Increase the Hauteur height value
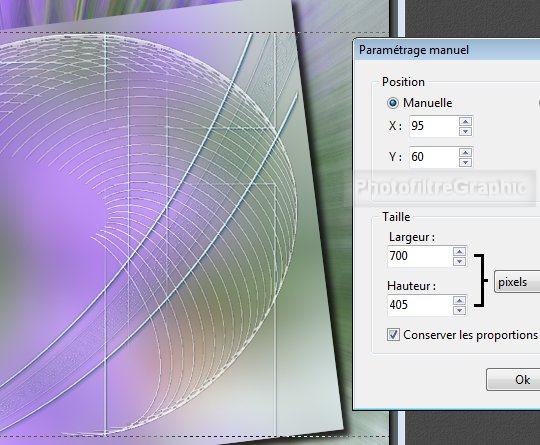The width and height of the screenshot is (540, 445). point(459,301)
